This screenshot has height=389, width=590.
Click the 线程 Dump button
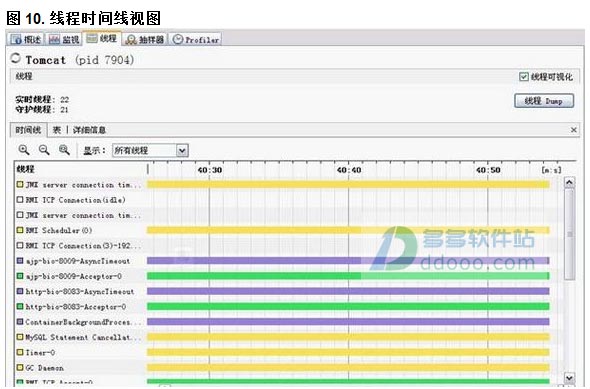(x=544, y=101)
